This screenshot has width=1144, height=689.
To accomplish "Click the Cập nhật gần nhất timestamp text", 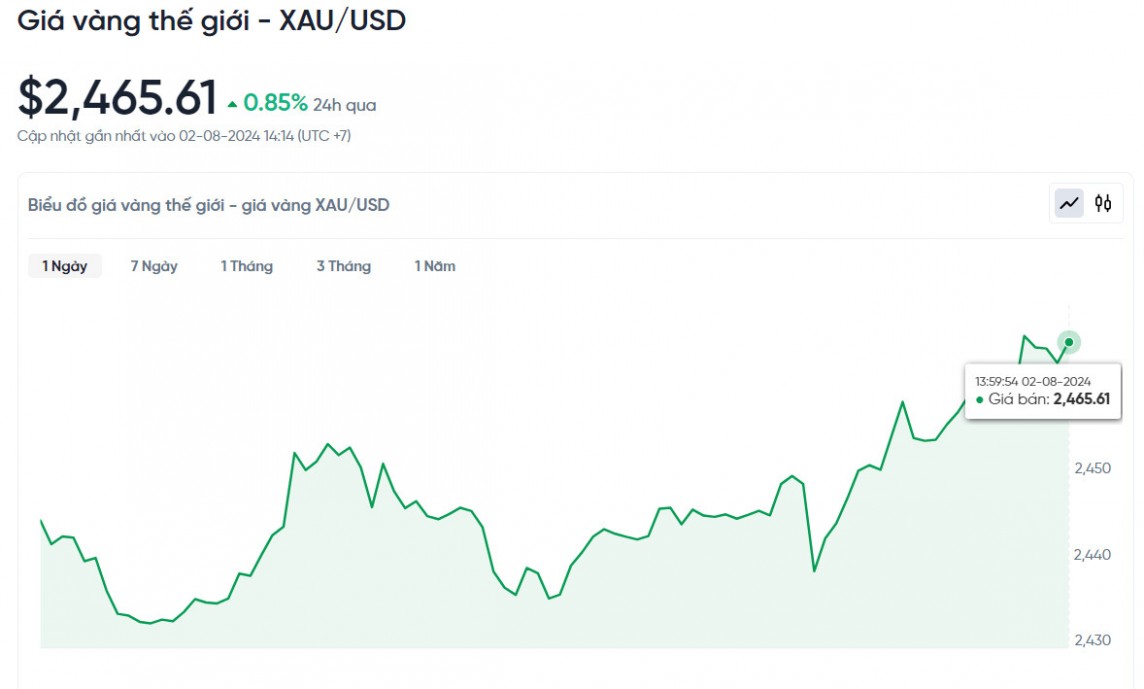I will click(184, 135).
